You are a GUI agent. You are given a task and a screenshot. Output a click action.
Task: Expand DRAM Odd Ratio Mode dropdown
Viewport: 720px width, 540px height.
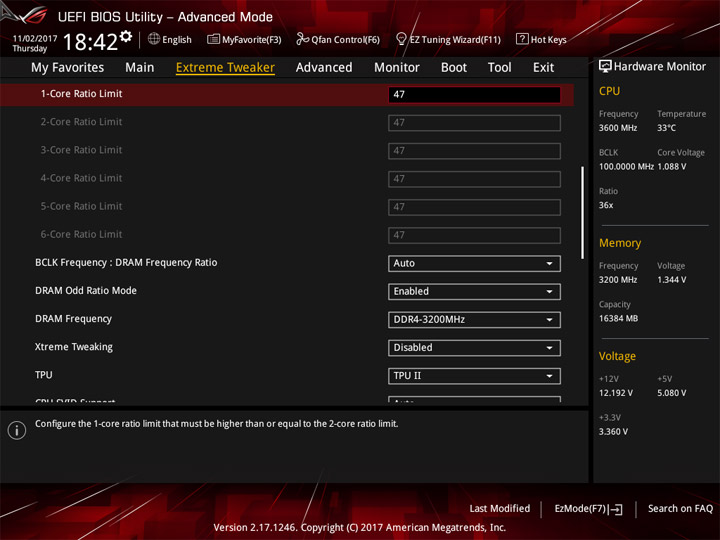tap(474, 292)
